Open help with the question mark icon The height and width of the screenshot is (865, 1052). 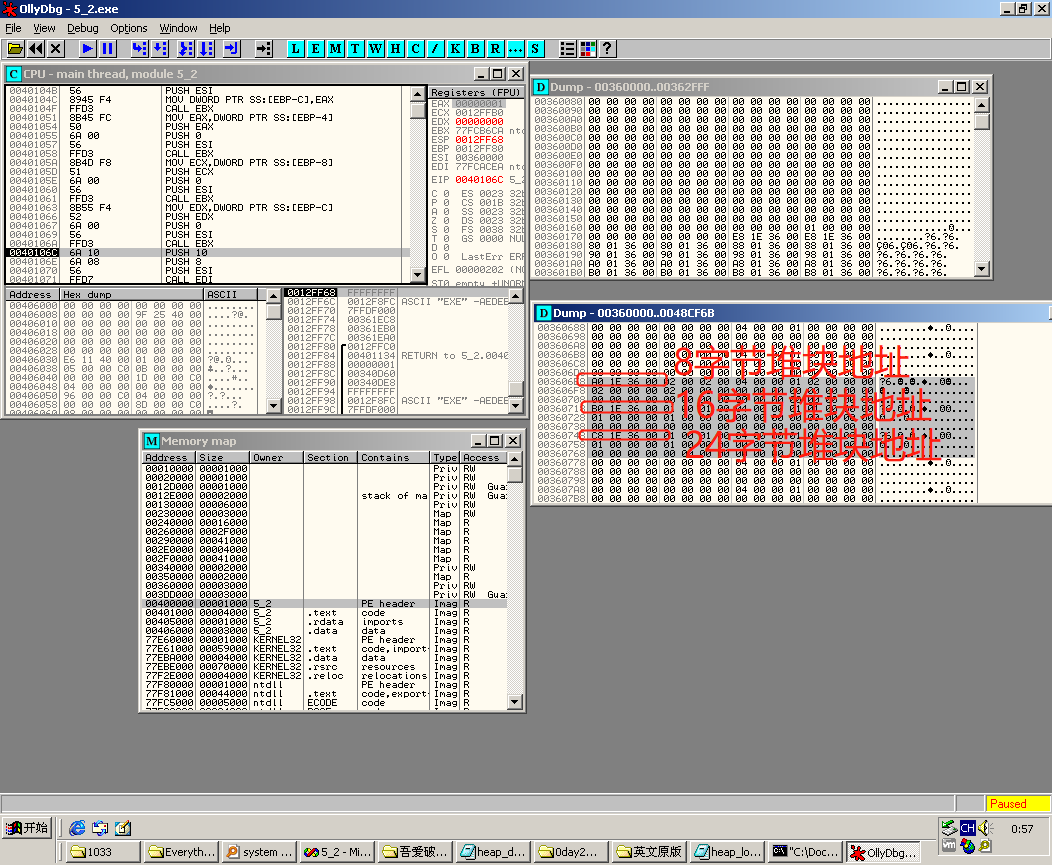point(607,48)
